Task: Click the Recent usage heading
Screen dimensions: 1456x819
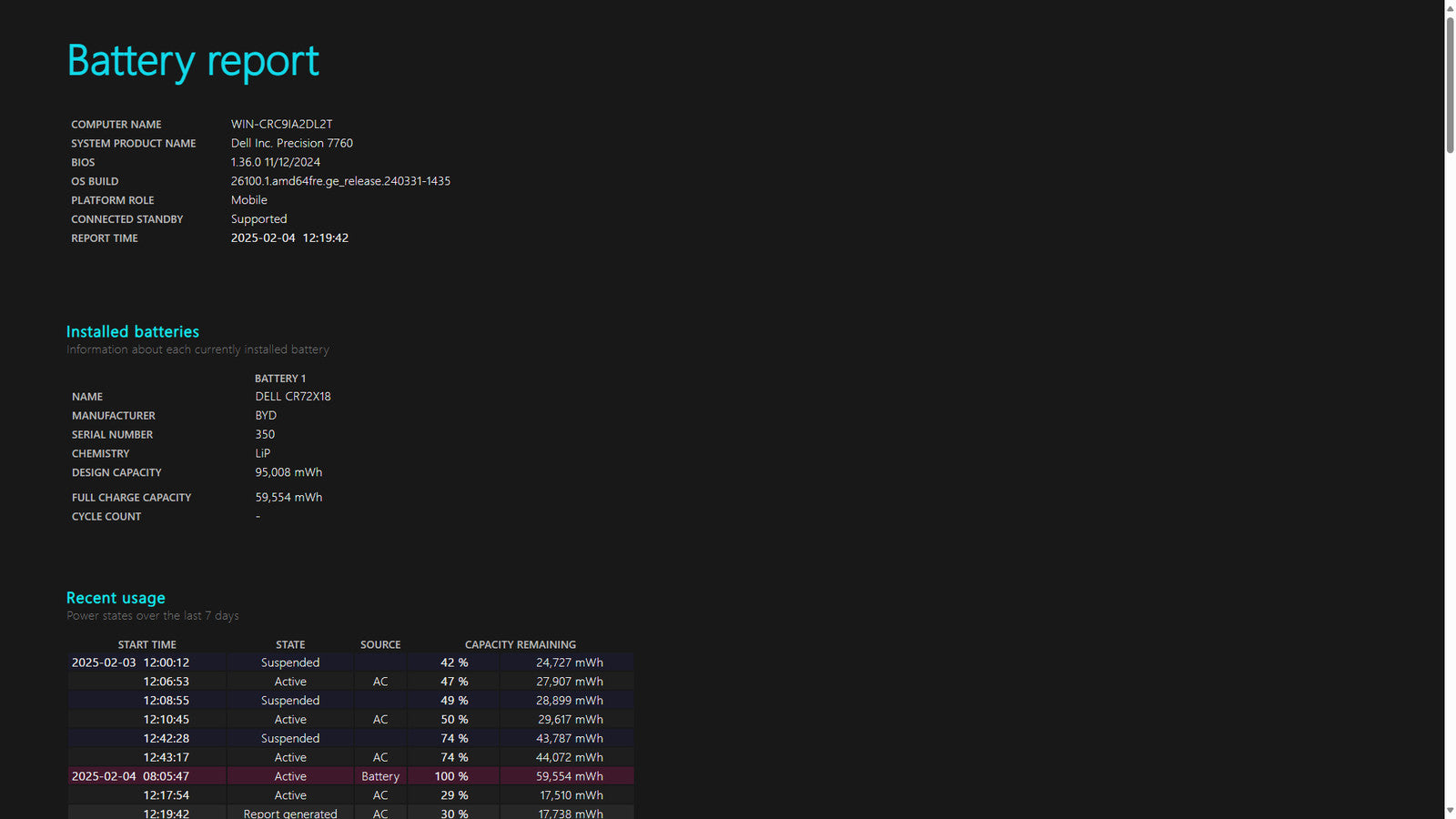Action: click(x=116, y=598)
